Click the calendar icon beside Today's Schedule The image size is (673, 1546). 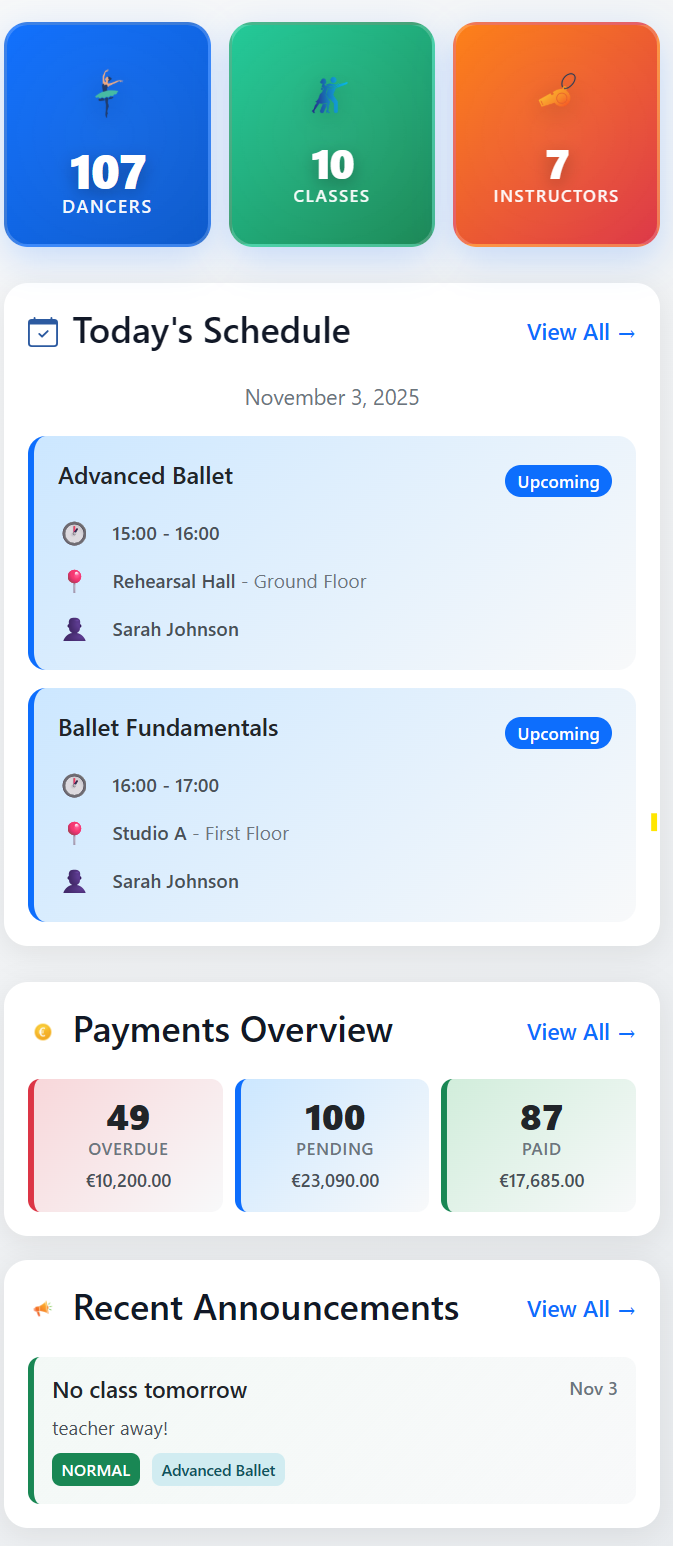(43, 332)
